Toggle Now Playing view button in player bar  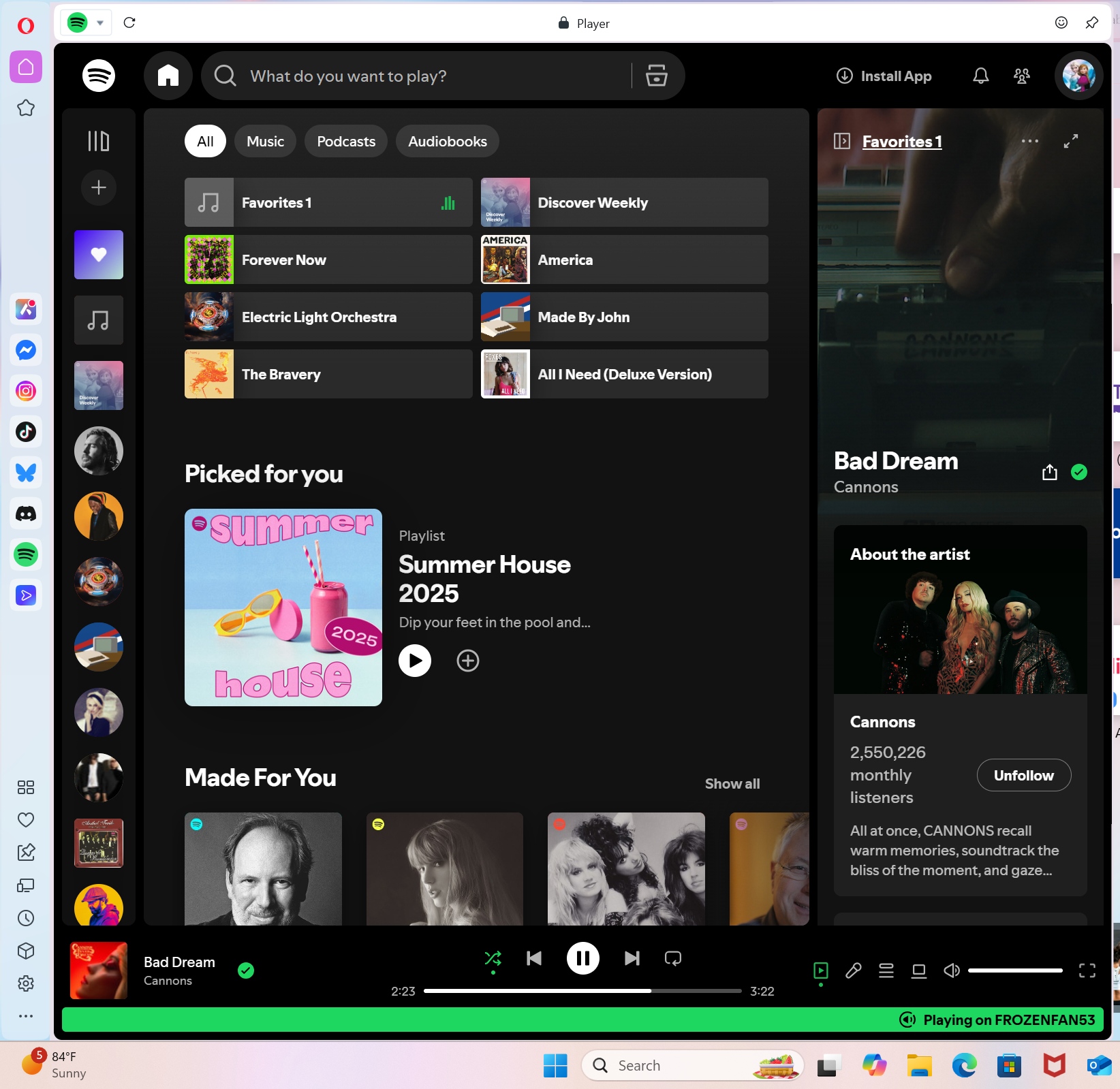[821, 970]
